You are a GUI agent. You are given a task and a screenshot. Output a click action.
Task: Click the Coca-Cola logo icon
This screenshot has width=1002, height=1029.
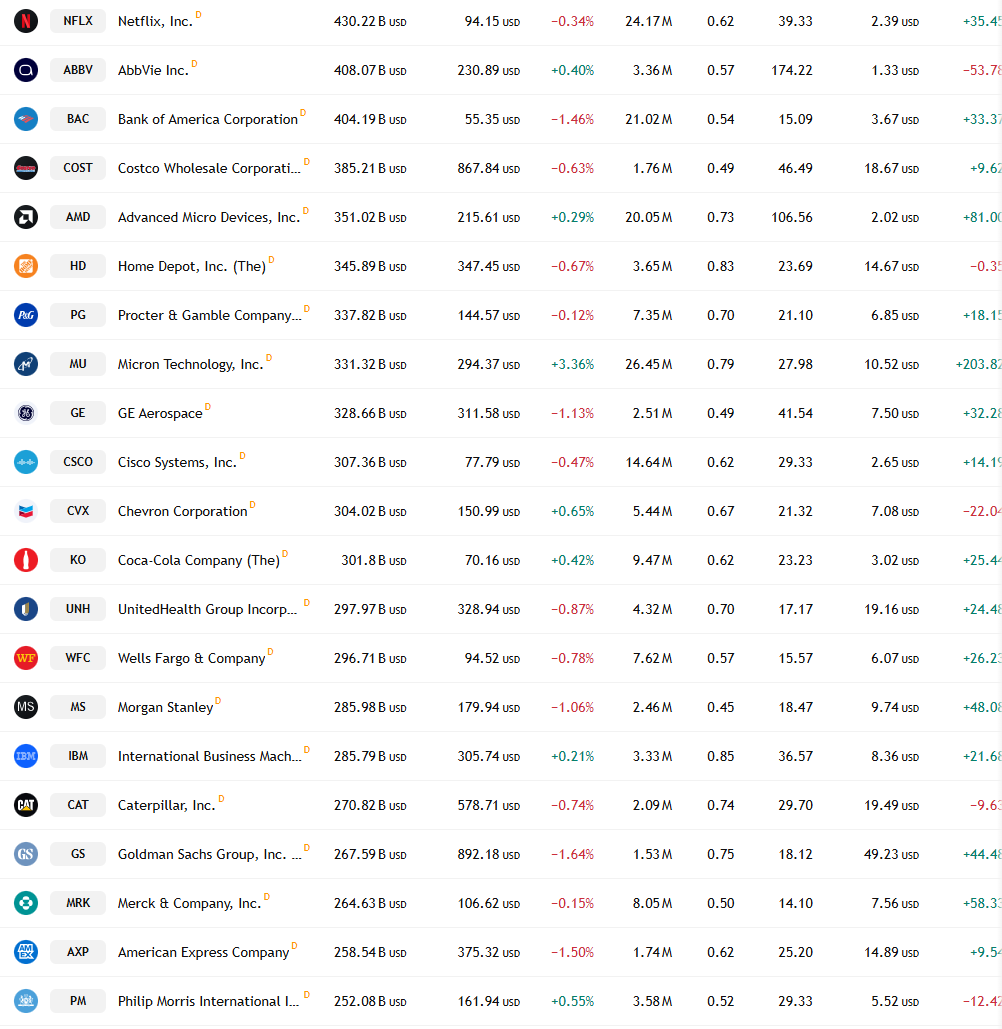(x=26, y=560)
